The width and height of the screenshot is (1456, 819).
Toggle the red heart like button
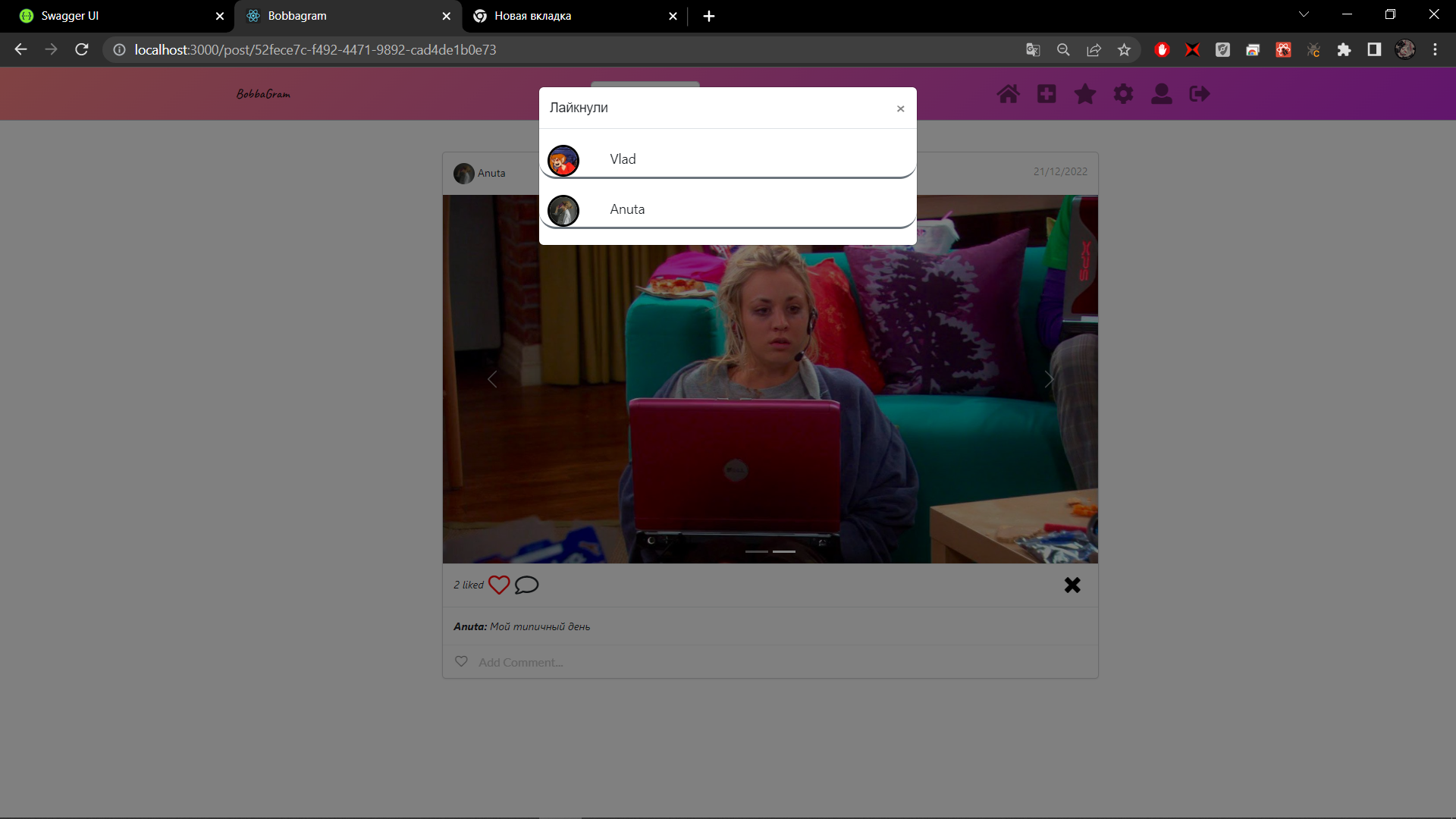pos(499,585)
